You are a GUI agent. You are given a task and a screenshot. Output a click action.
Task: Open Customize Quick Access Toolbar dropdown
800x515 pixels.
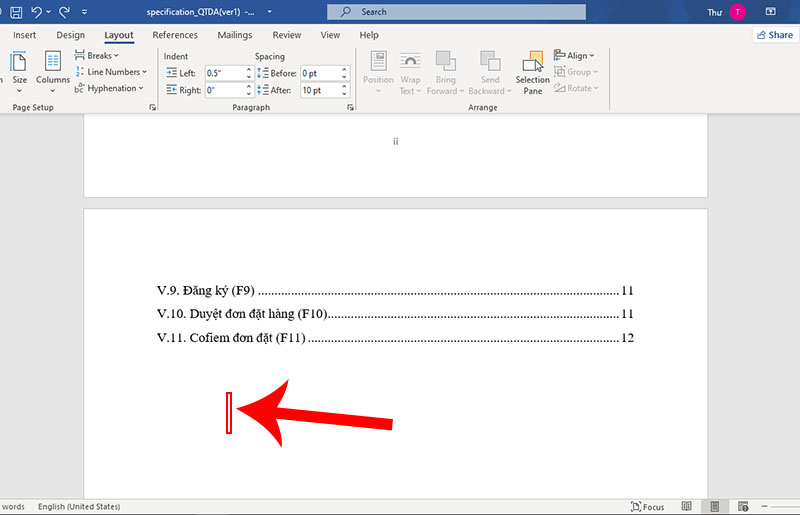84,12
